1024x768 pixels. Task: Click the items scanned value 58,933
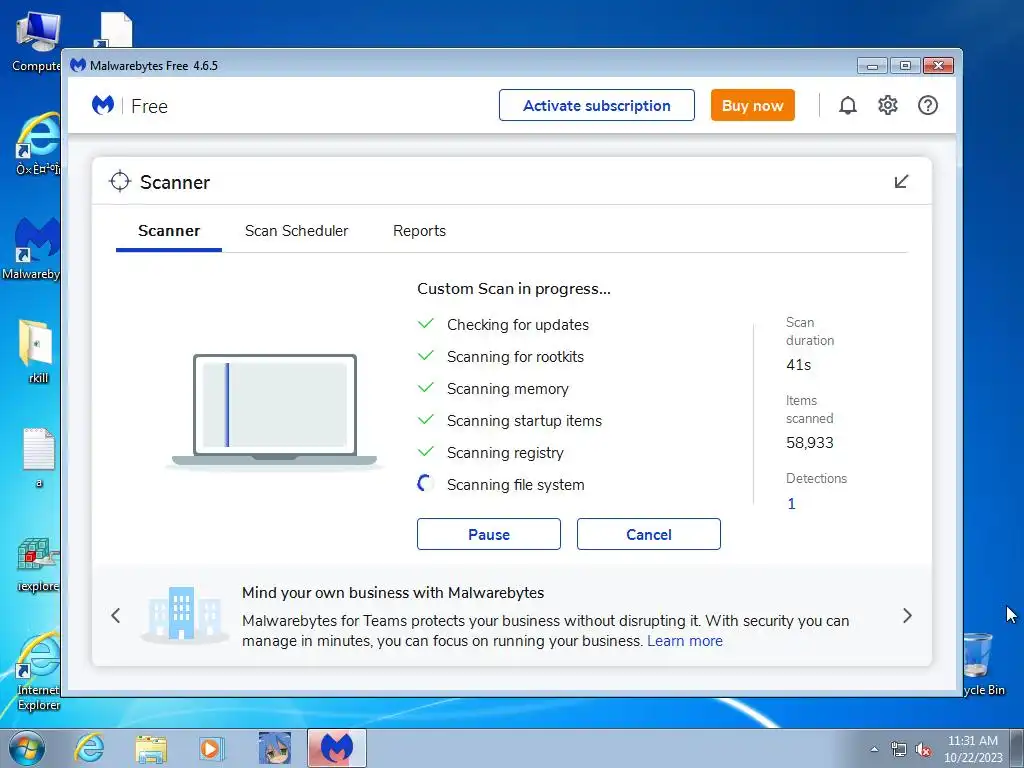pyautogui.click(x=810, y=443)
